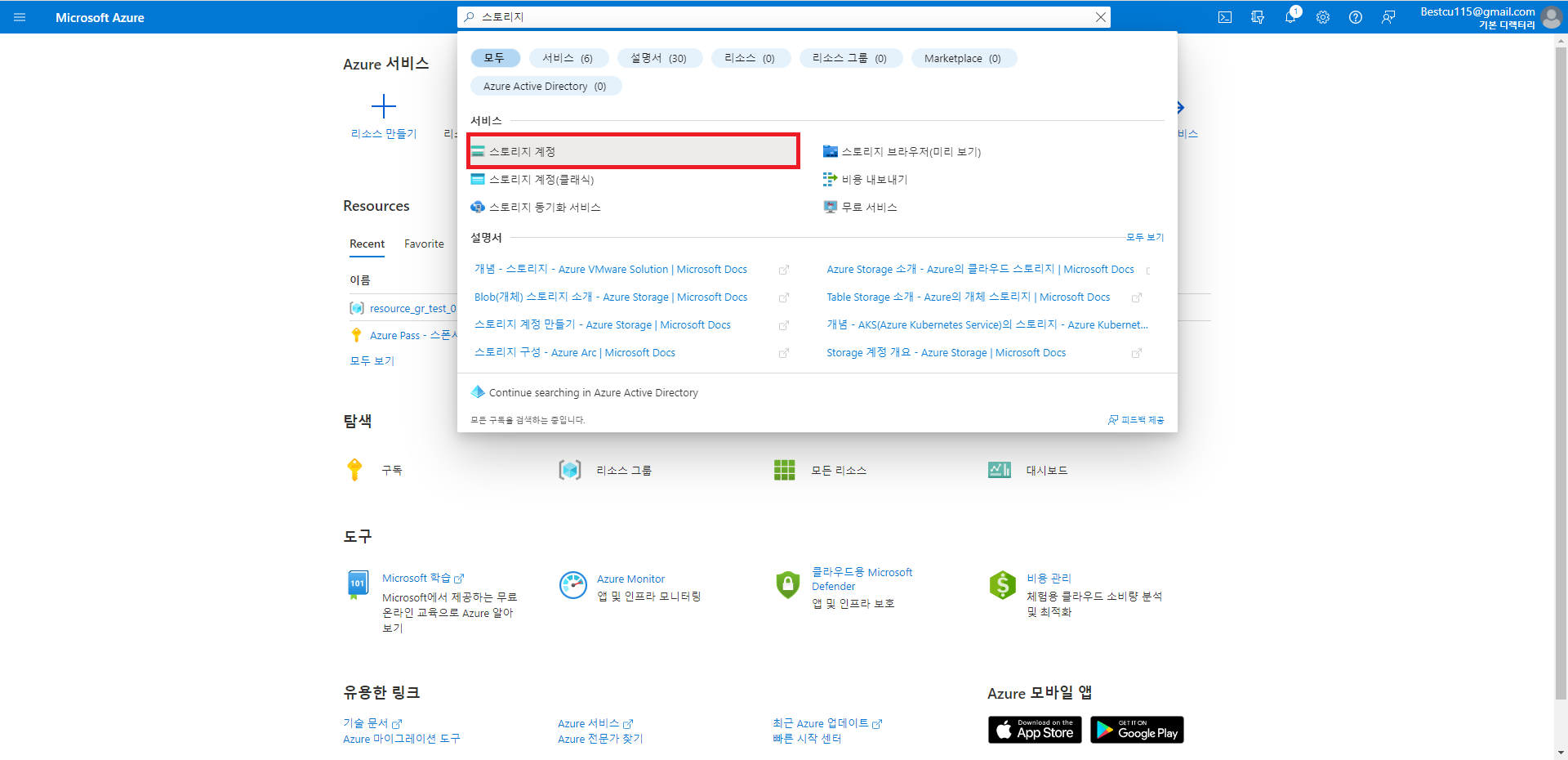Open the feedback icon in header
The height and width of the screenshot is (760, 1568).
coord(1388,17)
